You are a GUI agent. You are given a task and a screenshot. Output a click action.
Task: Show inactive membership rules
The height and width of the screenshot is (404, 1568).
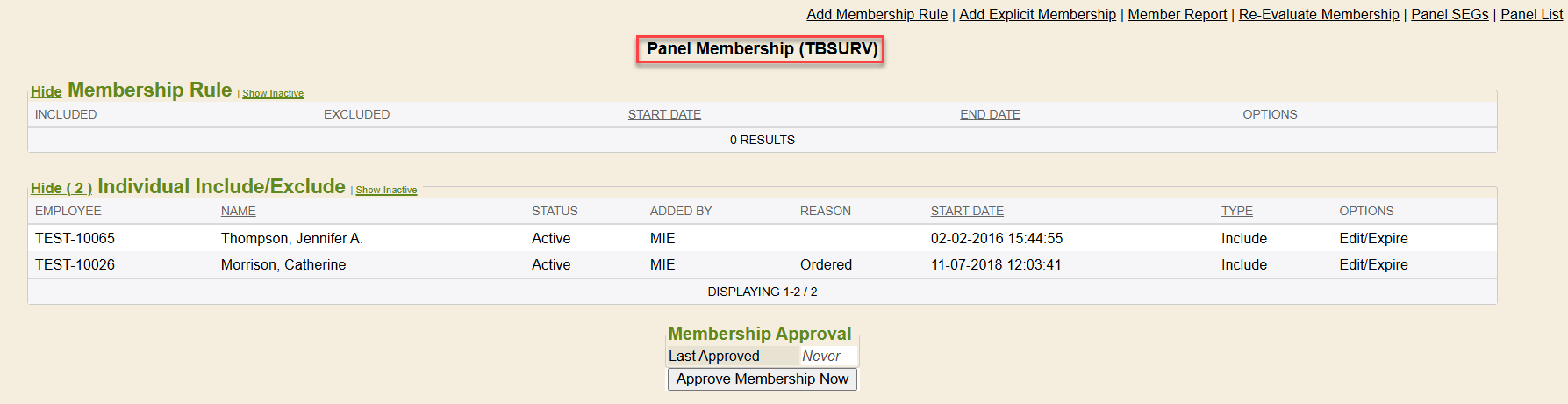[273, 94]
